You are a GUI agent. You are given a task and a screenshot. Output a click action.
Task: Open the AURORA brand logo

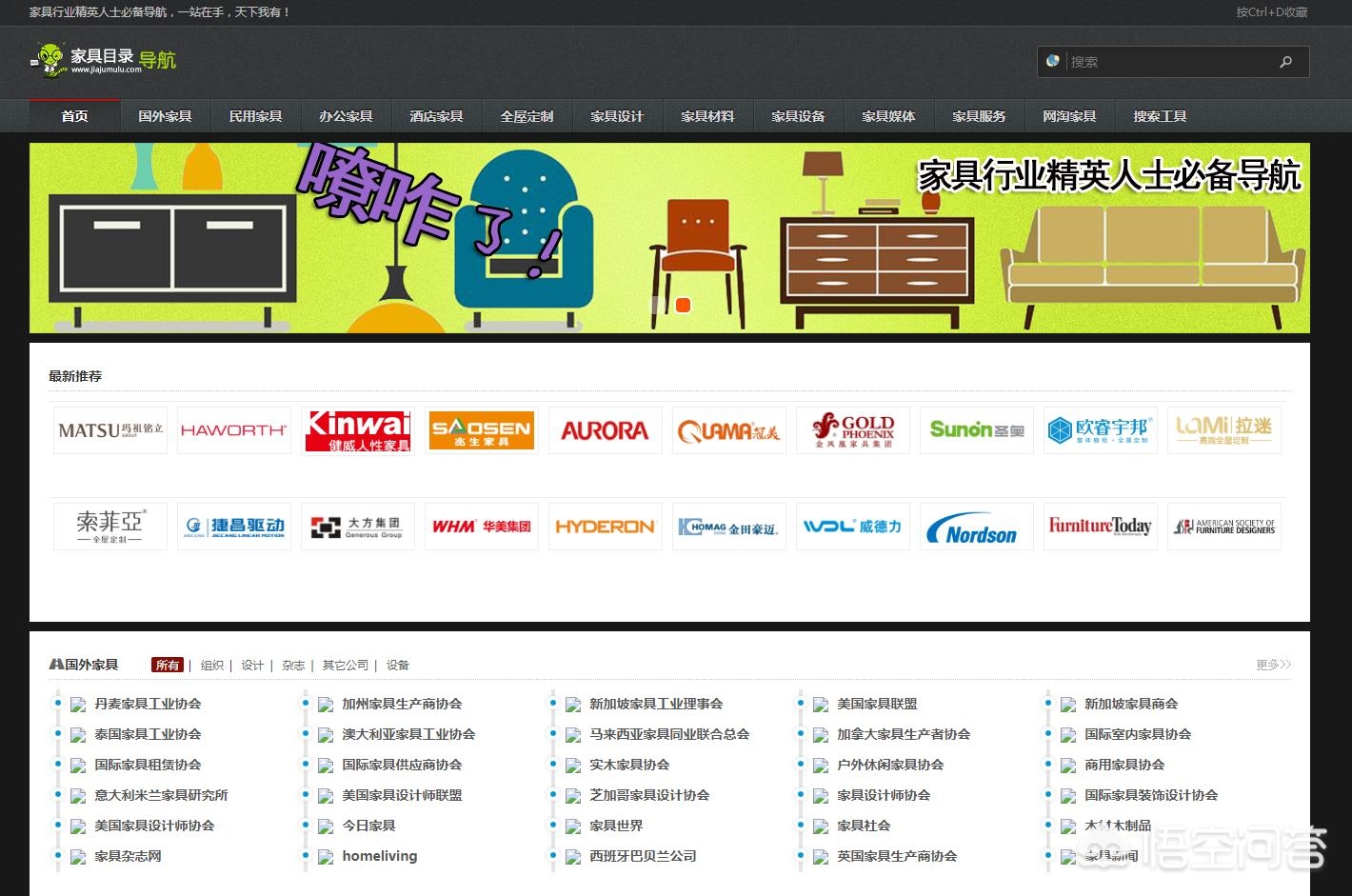(606, 430)
